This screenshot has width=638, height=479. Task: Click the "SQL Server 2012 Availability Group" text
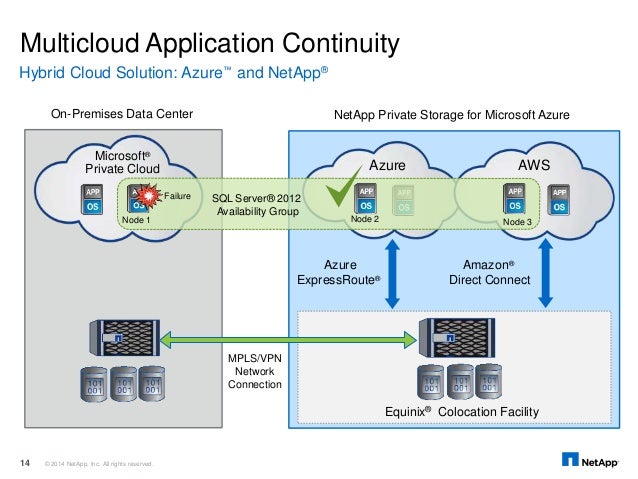(x=257, y=205)
